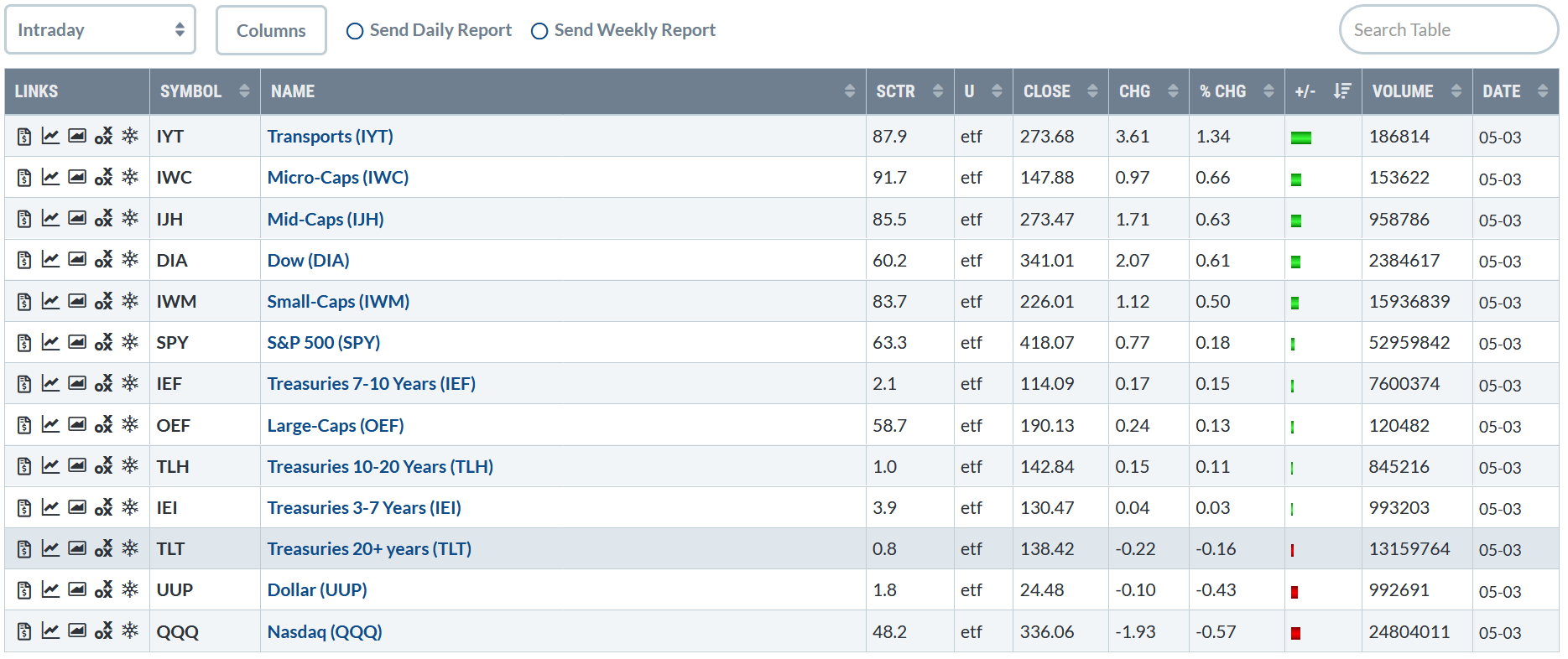Sort table by DATE column header
This screenshot has width=1568, height=659.
1515,91
